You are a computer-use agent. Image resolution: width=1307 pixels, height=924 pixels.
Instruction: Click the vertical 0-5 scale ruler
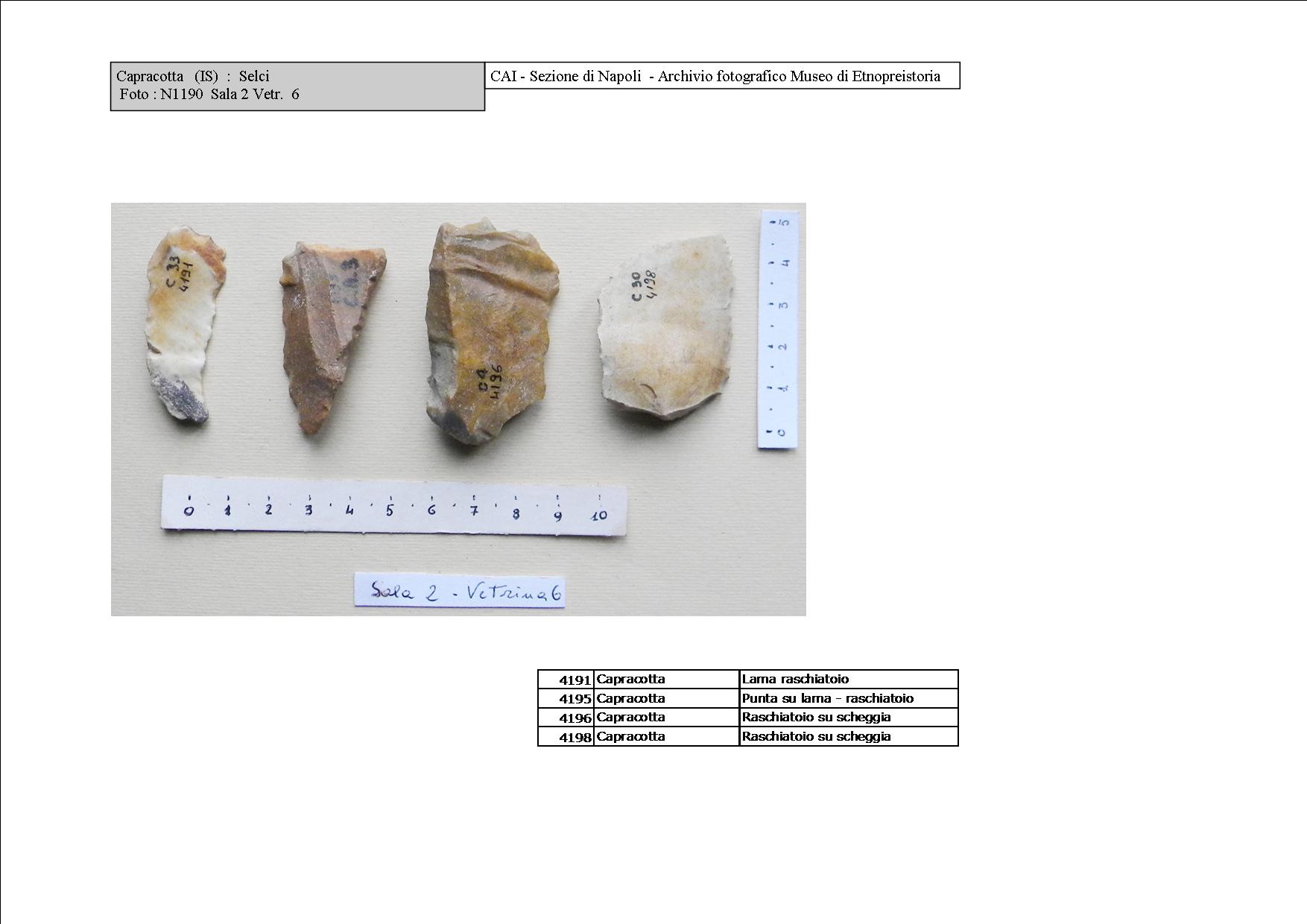[x=779, y=329]
